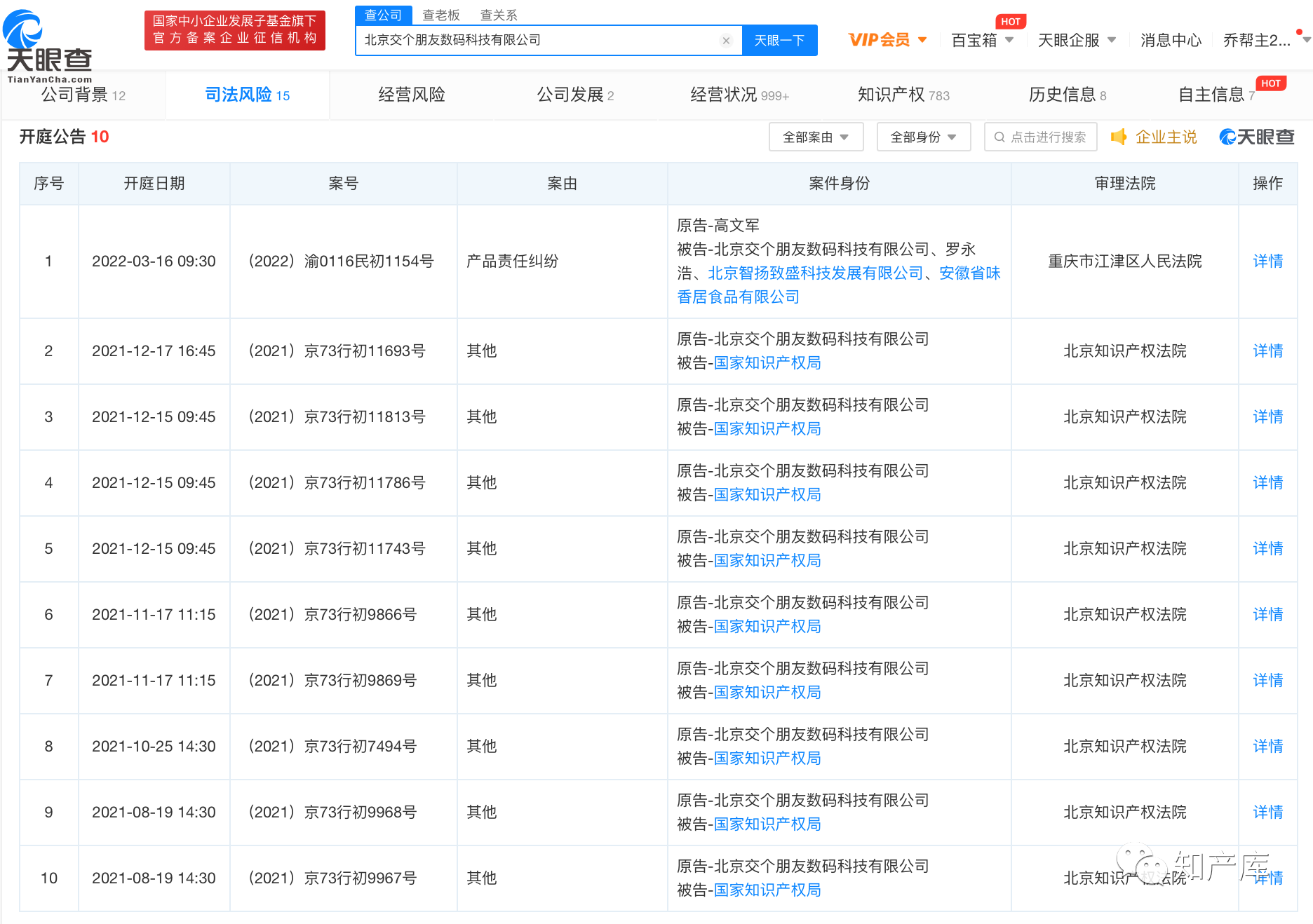Click the HOT badge above 百宝箱
The image size is (1313, 924).
[1010, 22]
